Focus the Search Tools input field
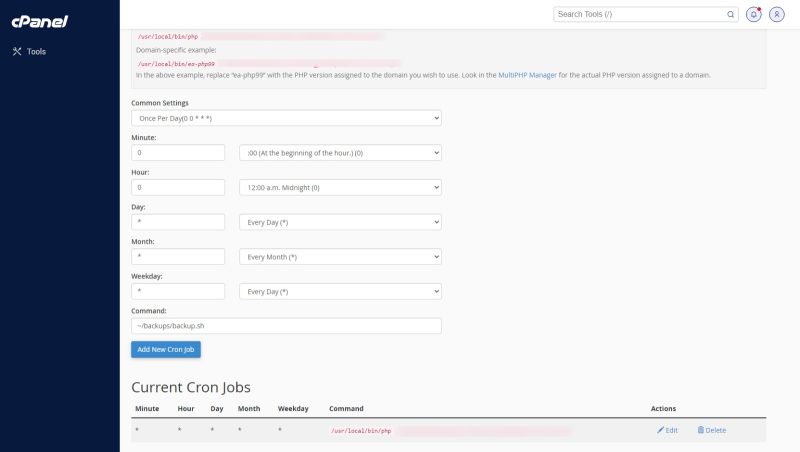800x452 pixels. (640, 15)
